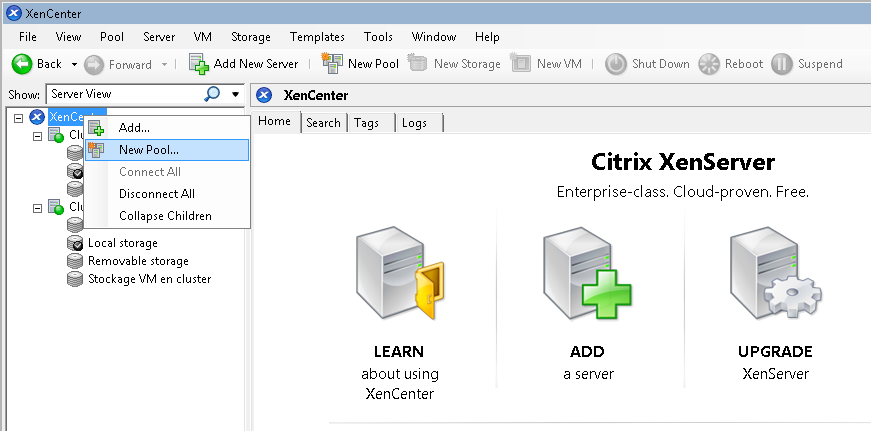This screenshot has width=871, height=431.
Task: Open the Storage menu
Action: [250, 37]
